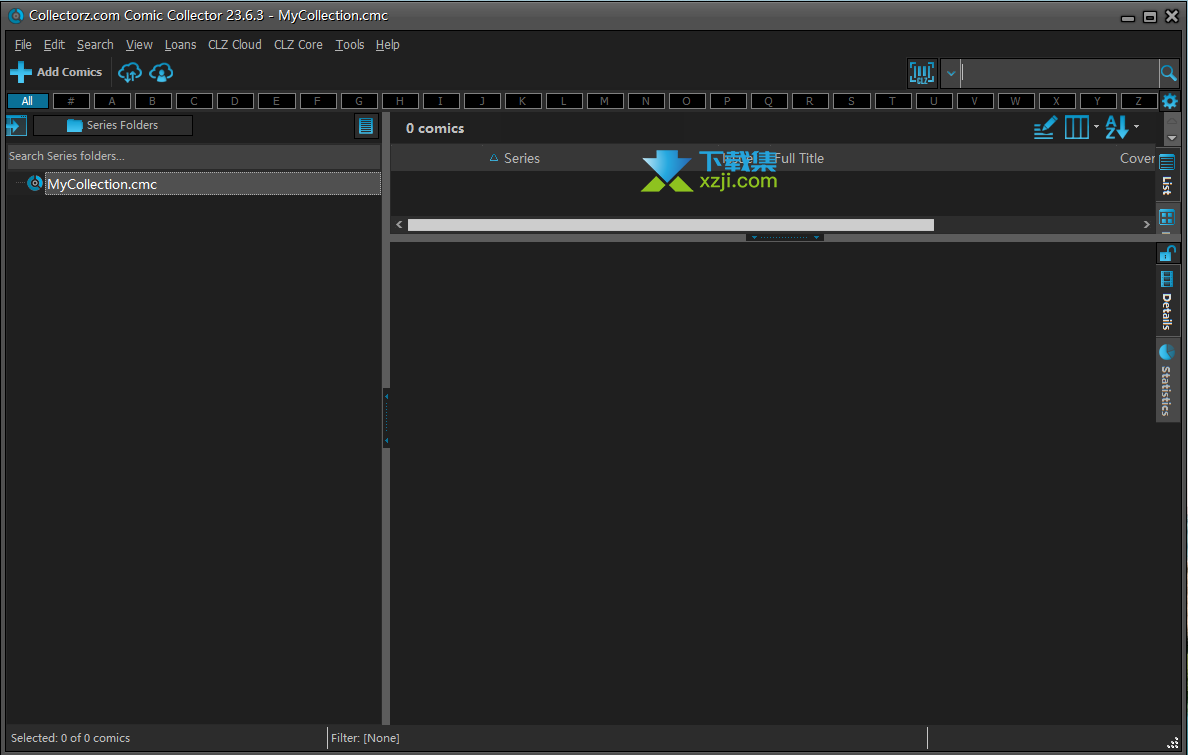Click the '0 comics' count label
Viewport: 1188px width, 755px height.
(x=435, y=128)
